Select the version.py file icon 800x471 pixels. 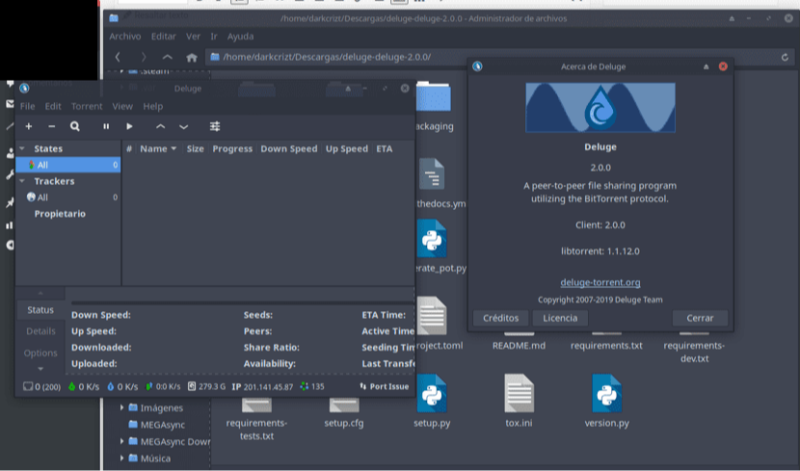[x=607, y=393]
